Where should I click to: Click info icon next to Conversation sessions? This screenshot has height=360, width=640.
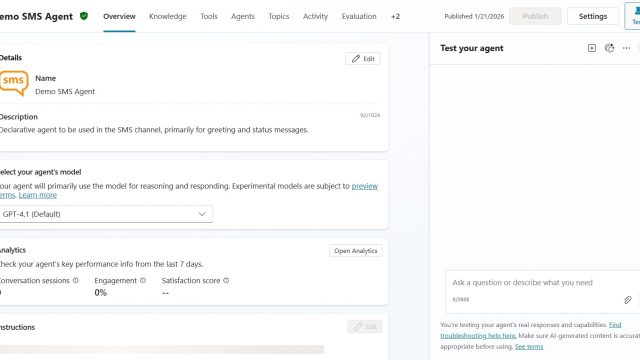[76, 280]
